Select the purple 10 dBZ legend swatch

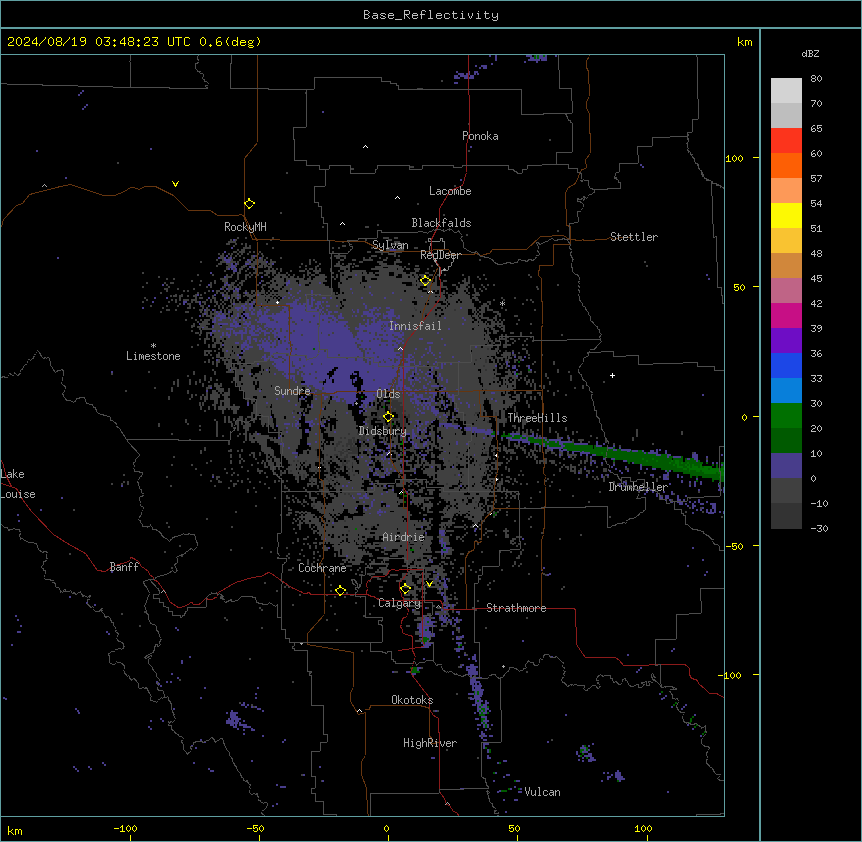coord(786,466)
